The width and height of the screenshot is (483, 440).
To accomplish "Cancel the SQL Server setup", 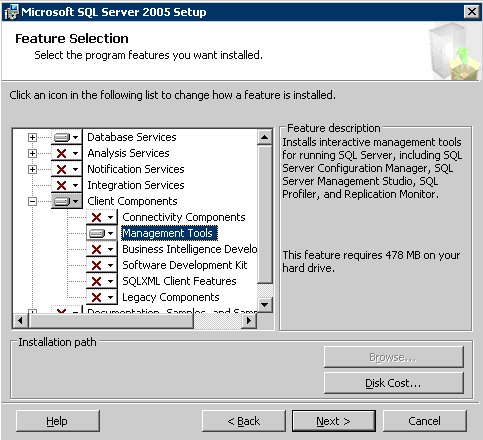I will click(425, 421).
